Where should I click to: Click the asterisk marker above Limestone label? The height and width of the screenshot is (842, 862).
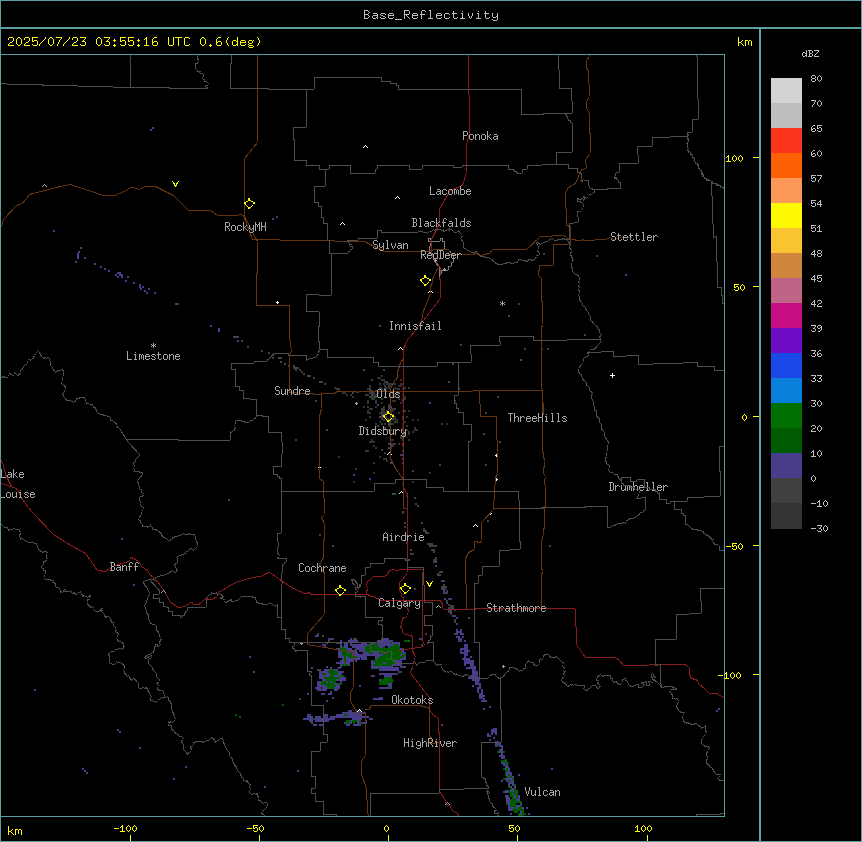pos(153,345)
